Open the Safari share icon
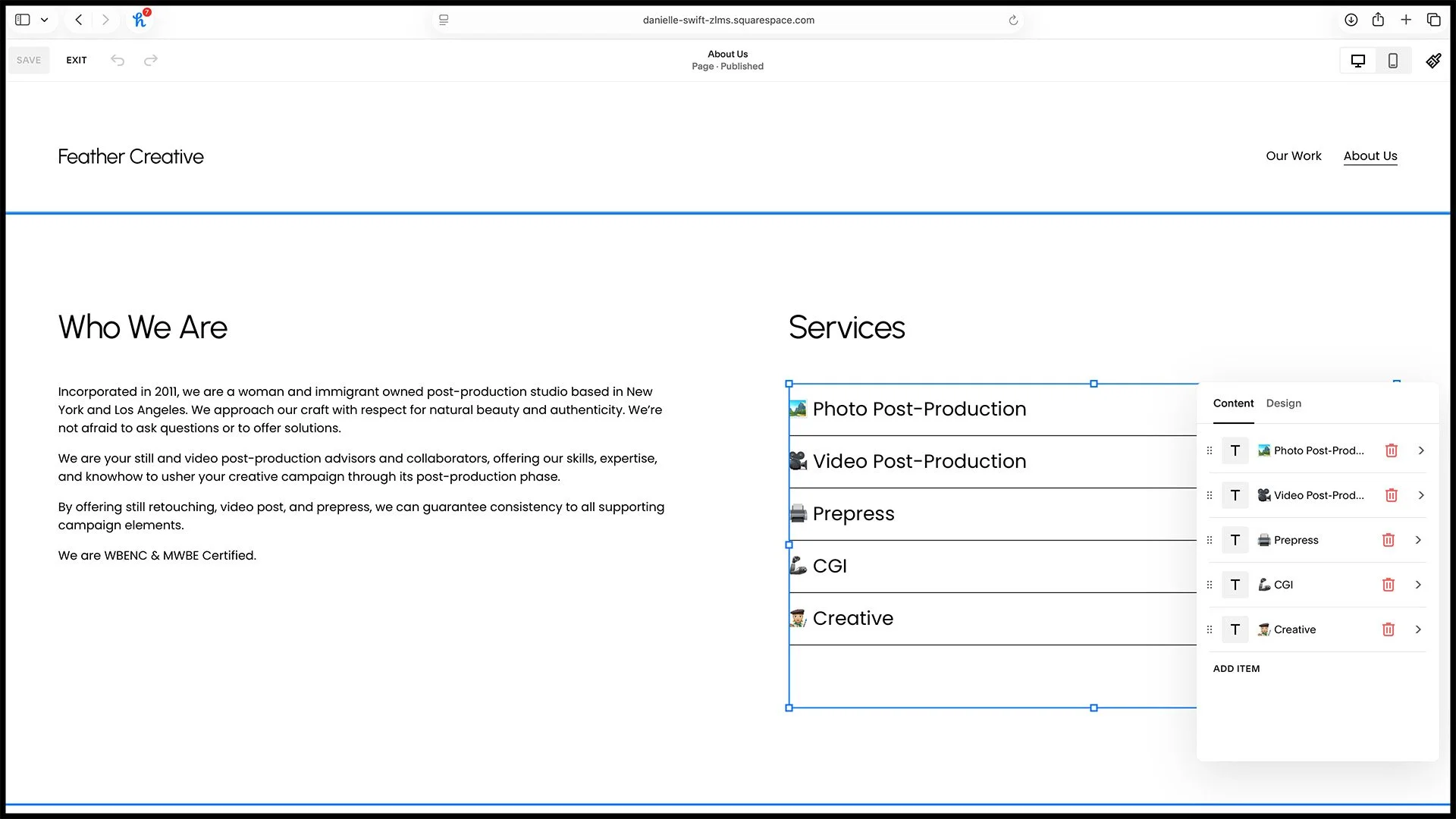This screenshot has width=1456, height=819. click(1379, 20)
